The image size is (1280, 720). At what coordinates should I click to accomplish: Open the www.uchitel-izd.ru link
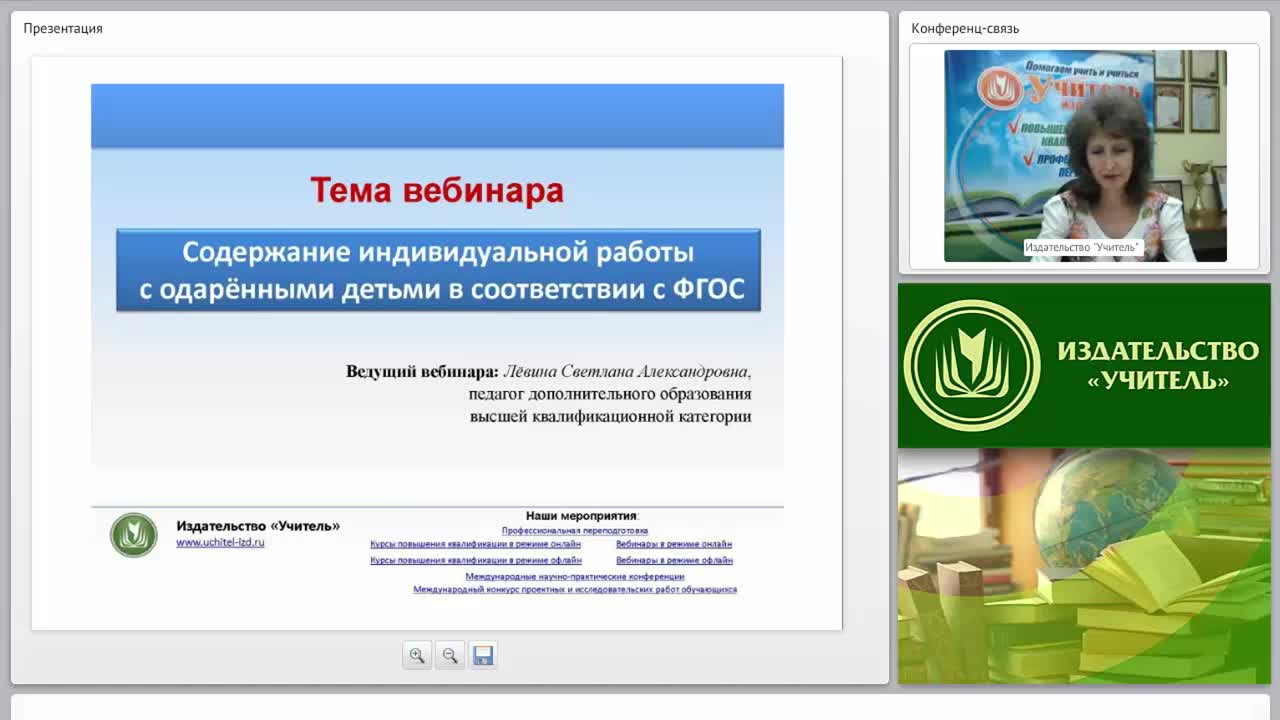220,542
